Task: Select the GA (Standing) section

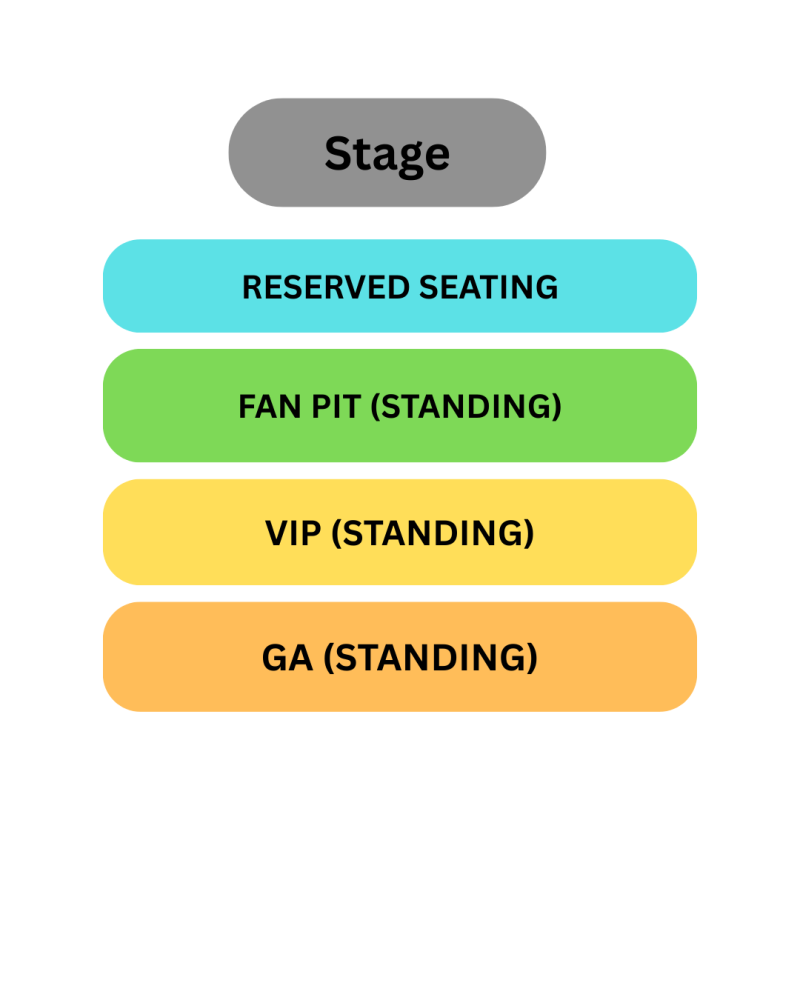Action: tap(400, 657)
